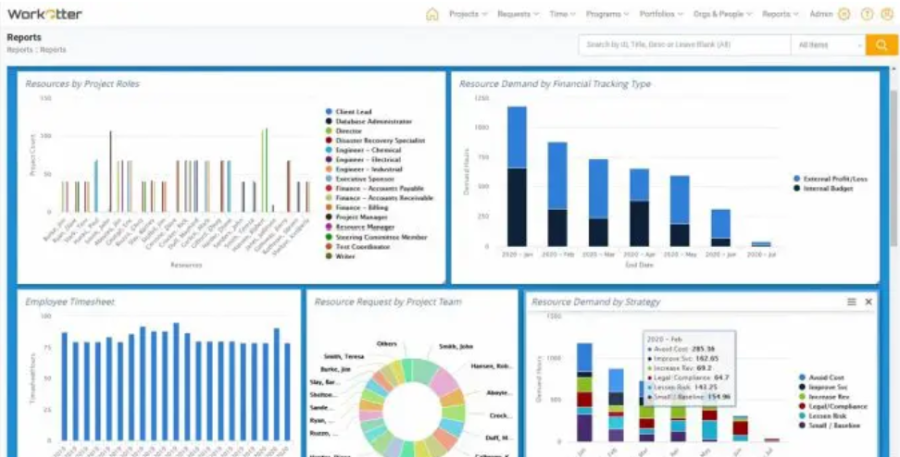This screenshot has height=457, width=900.
Task: Open the help question mark icon
Action: [x=866, y=14]
